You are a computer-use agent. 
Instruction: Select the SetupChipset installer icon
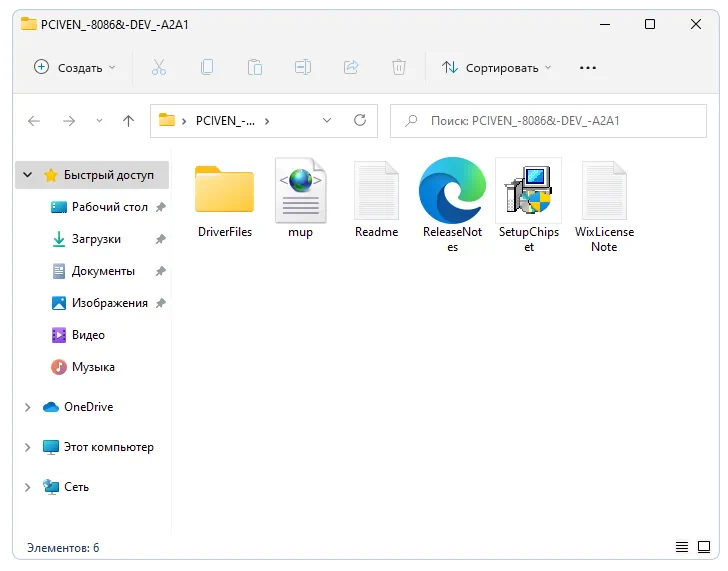click(529, 190)
